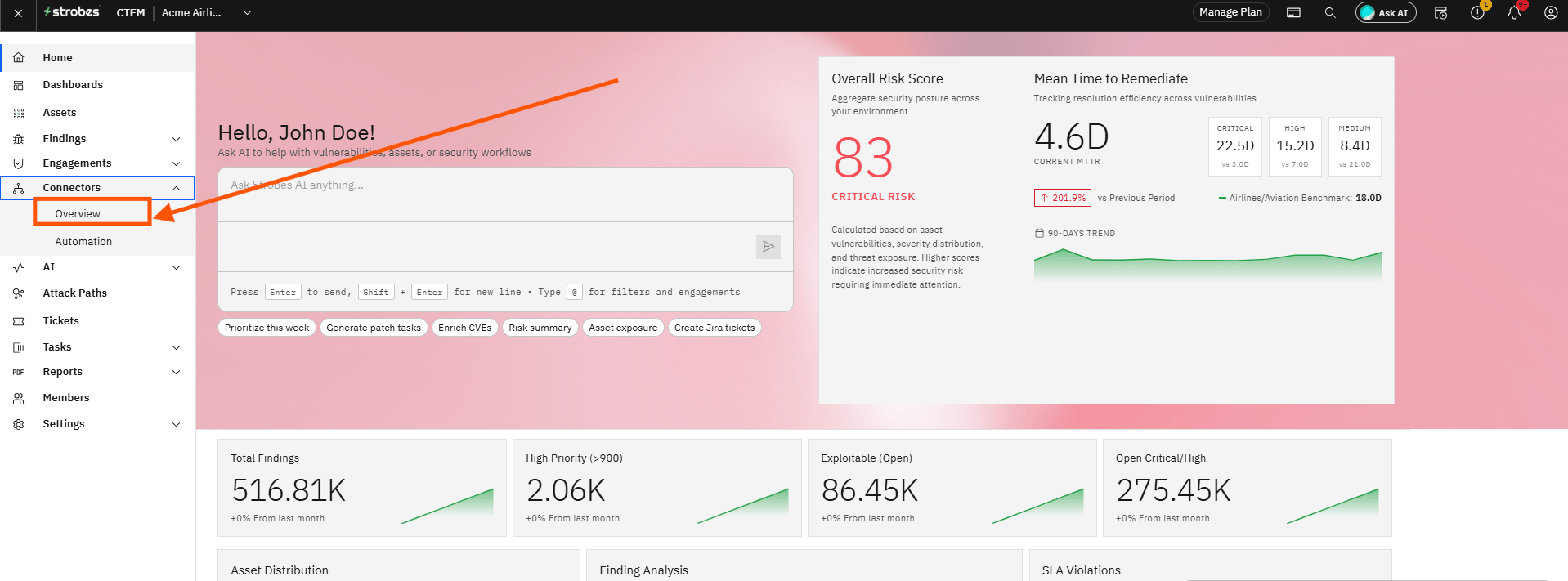
Task: Click the Connectors network icon
Action: click(19, 188)
